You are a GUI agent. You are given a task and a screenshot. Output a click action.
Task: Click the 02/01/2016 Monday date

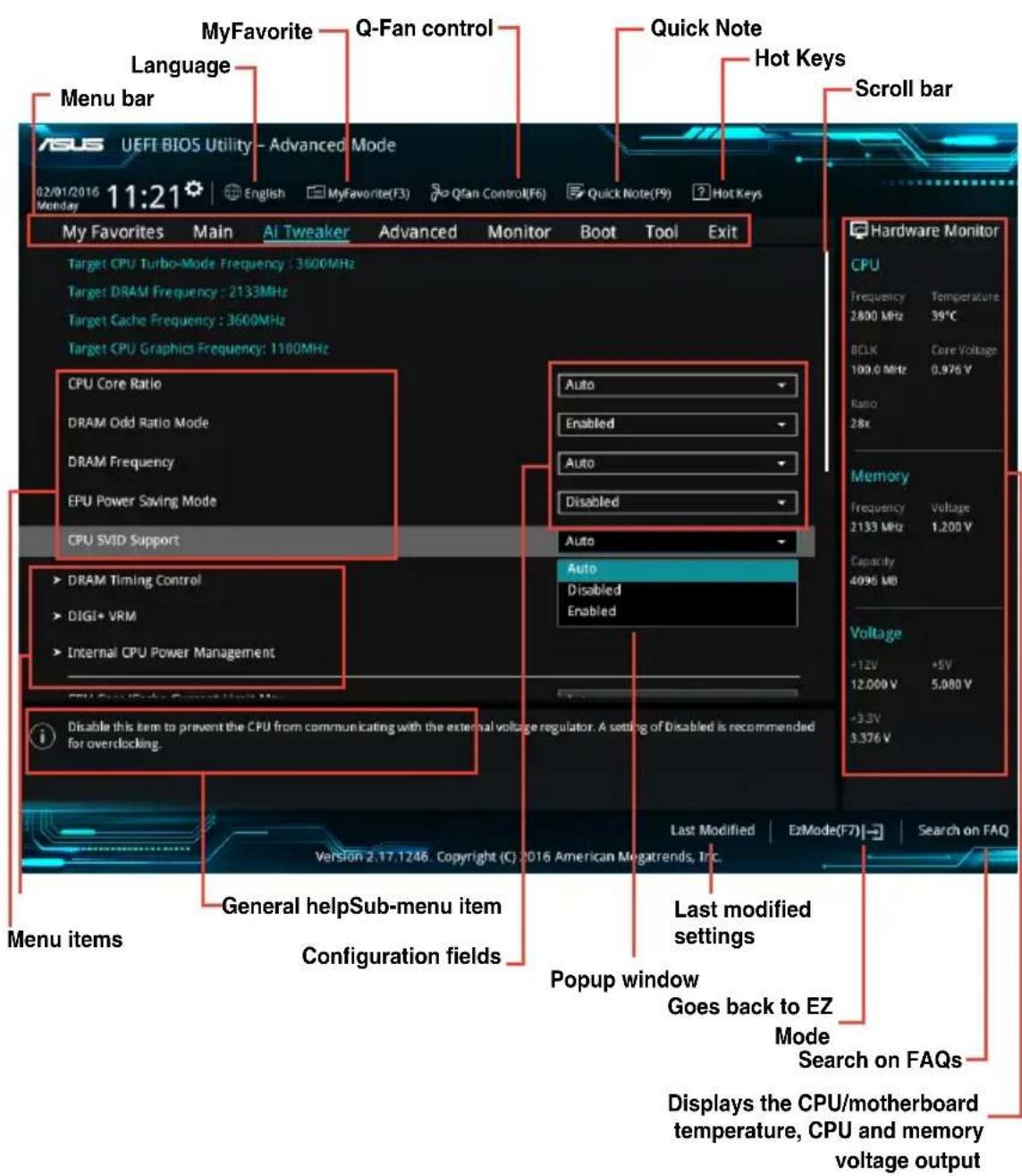[x=68, y=198]
